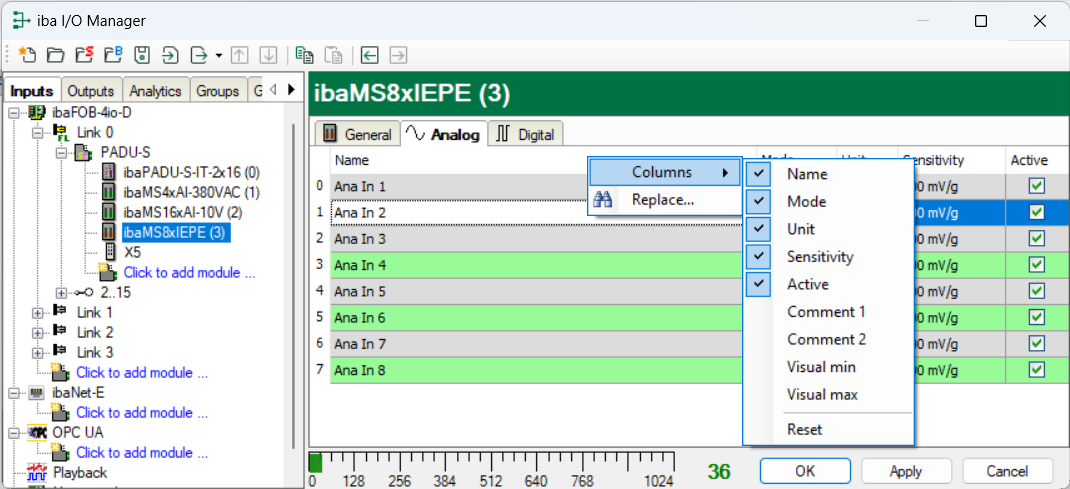1070x489 pixels.
Task: Open a configuration file folder icon
Action: pos(55,55)
